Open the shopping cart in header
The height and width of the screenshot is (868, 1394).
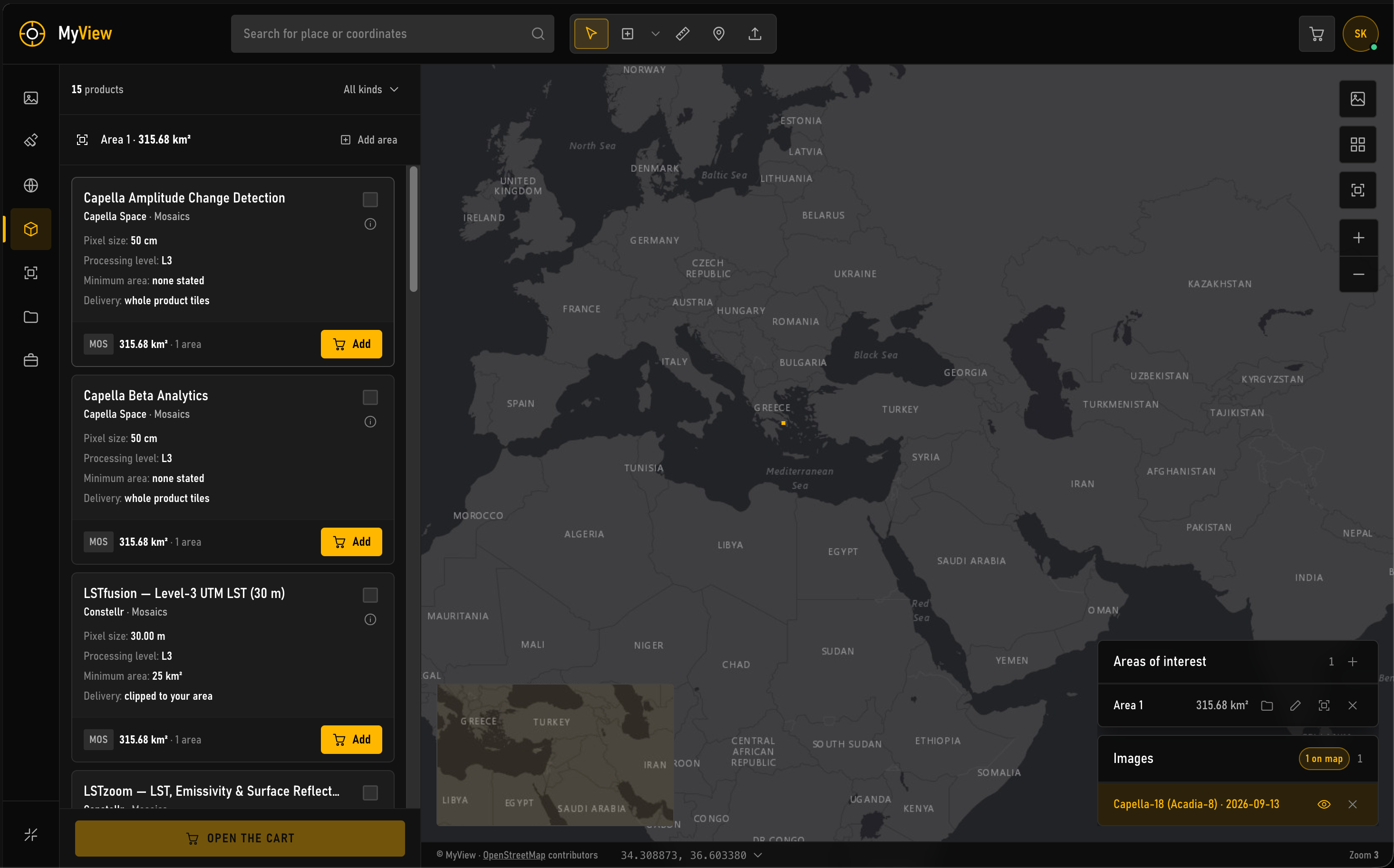click(1317, 34)
